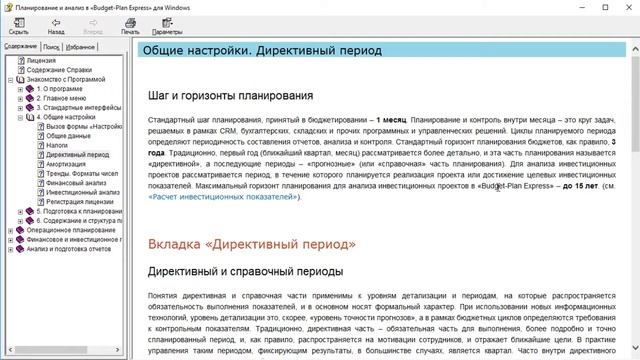640x360 pixels.
Task: Collapse the 4. Общие настройки node
Action: 20,118
